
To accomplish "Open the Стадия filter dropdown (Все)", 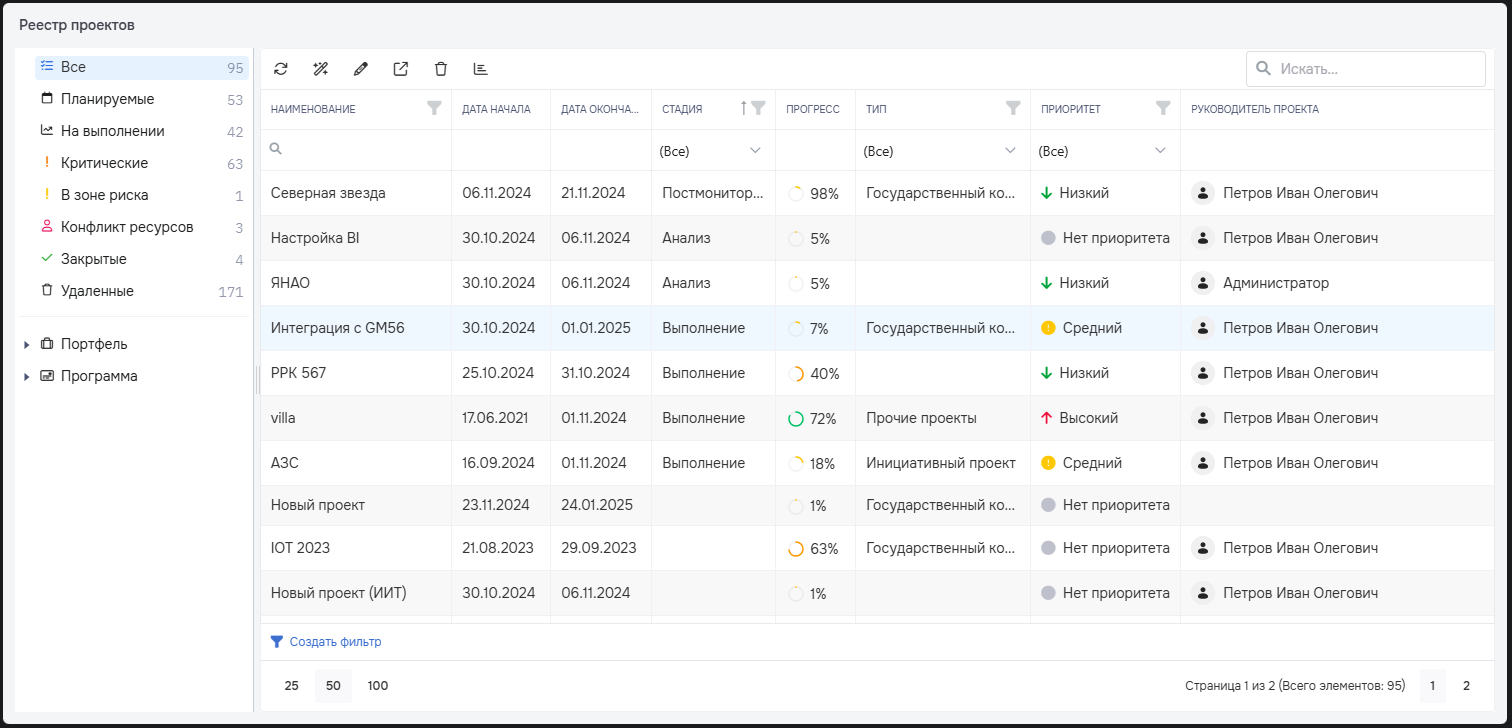I will tap(712, 151).
